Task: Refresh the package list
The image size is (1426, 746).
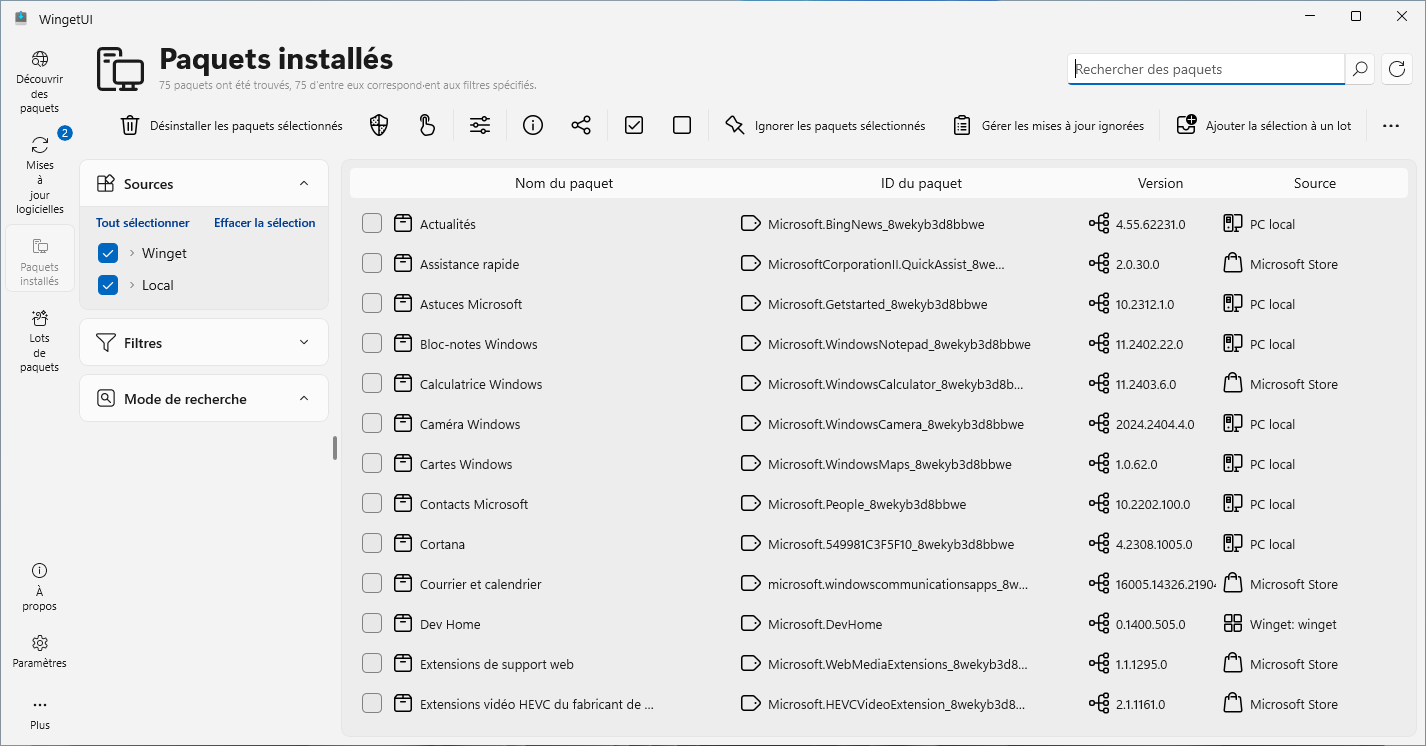Action: [x=1396, y=69]
